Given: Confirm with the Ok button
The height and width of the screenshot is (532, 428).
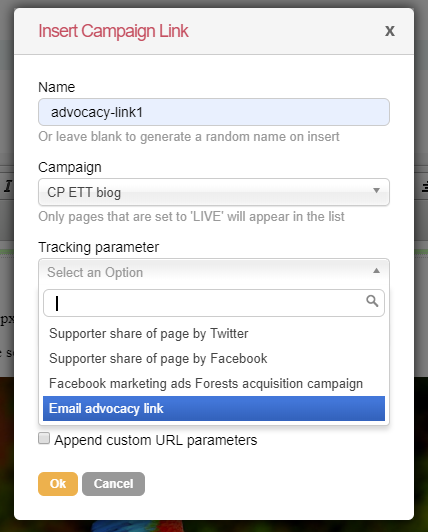Looking at the screenshot, I should 58,484.
